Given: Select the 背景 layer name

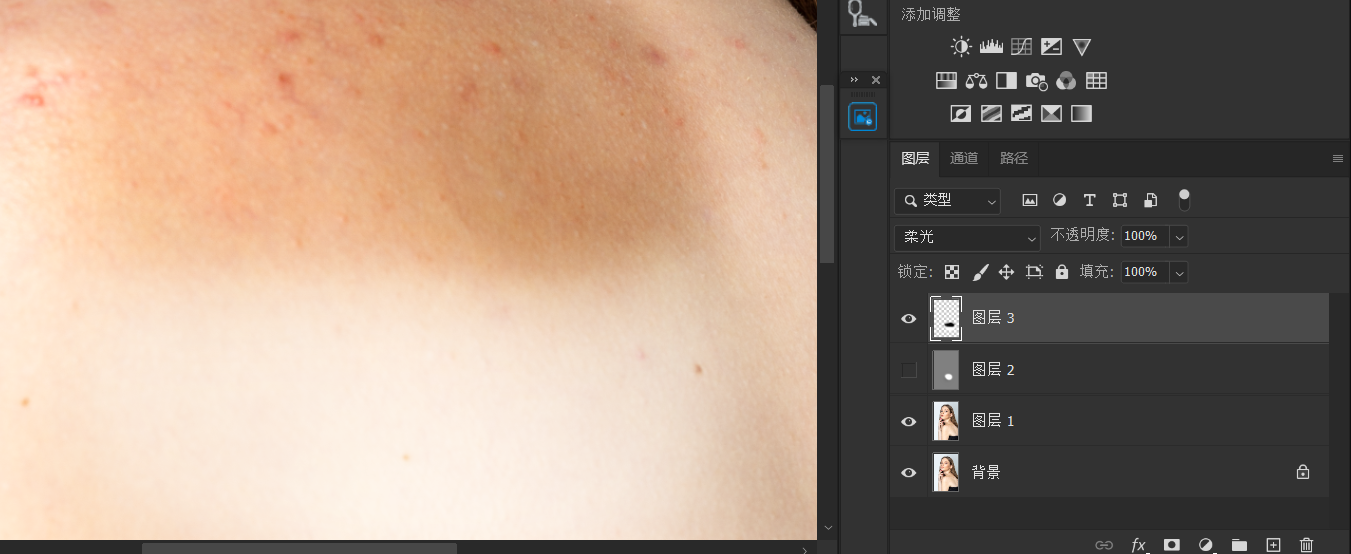Looking at the screenshot, I should tap(986, 472).
